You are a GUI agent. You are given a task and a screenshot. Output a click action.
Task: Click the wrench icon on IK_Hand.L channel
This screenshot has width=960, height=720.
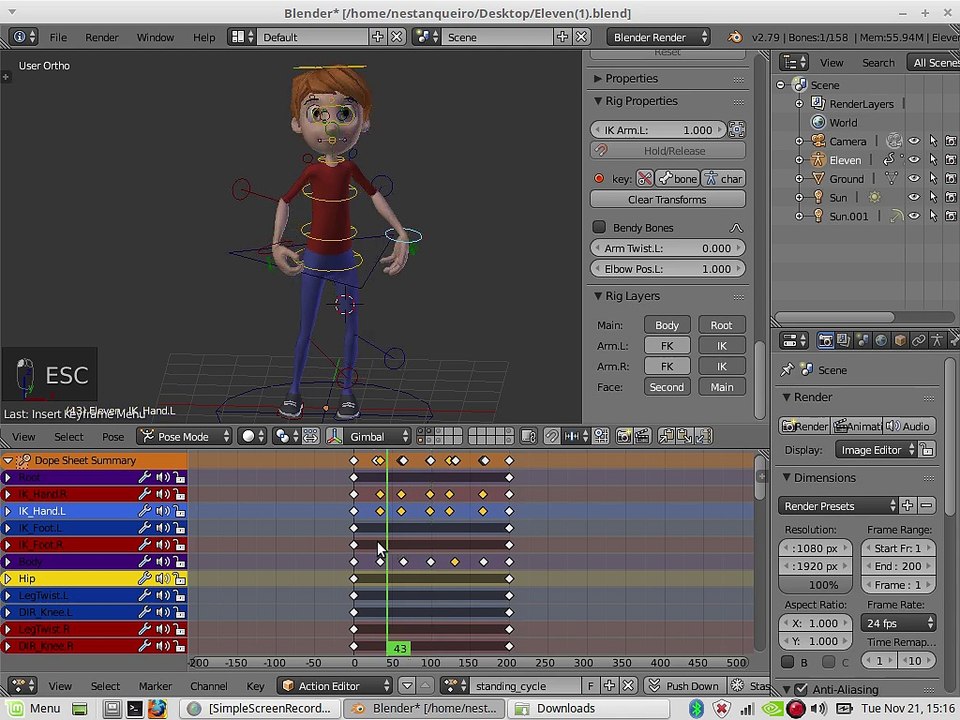(144, 511)
